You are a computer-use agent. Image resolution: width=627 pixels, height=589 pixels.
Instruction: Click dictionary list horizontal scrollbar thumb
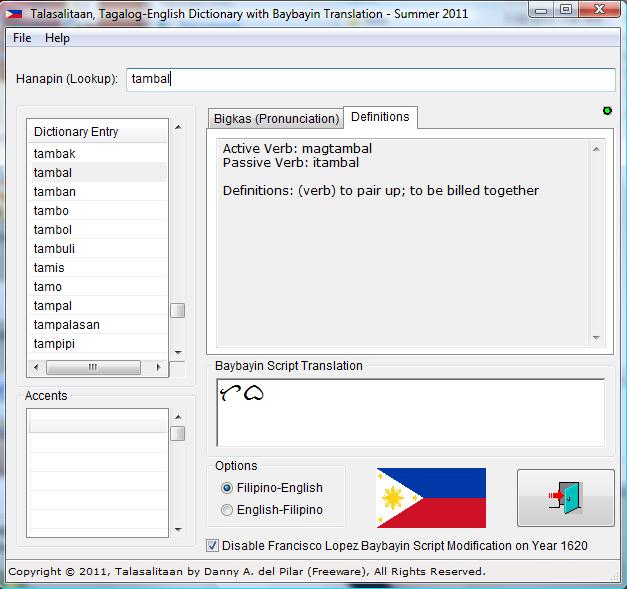pos(93,367)
